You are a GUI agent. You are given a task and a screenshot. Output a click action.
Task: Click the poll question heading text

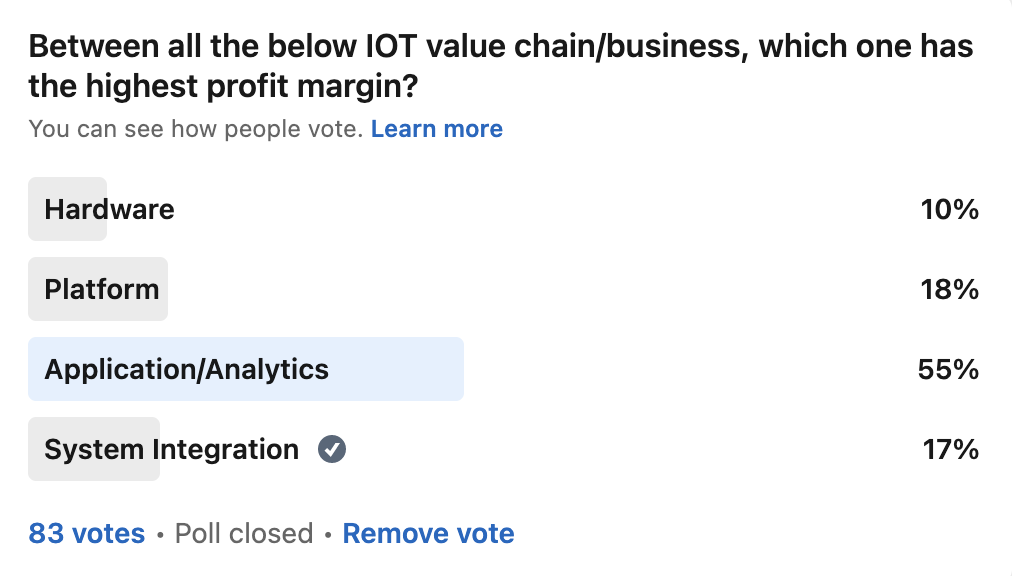[x=500, y=47]
